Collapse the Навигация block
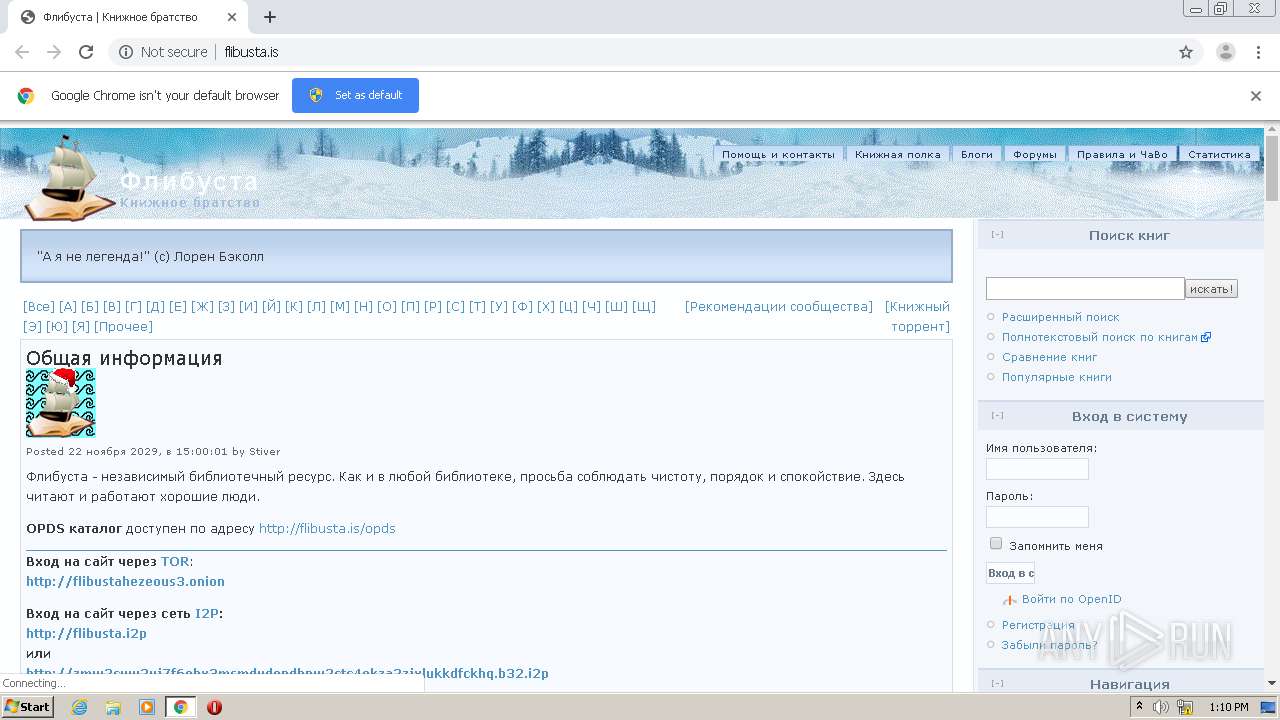This screenshot has height=720, width=1280. coord(997,684)
